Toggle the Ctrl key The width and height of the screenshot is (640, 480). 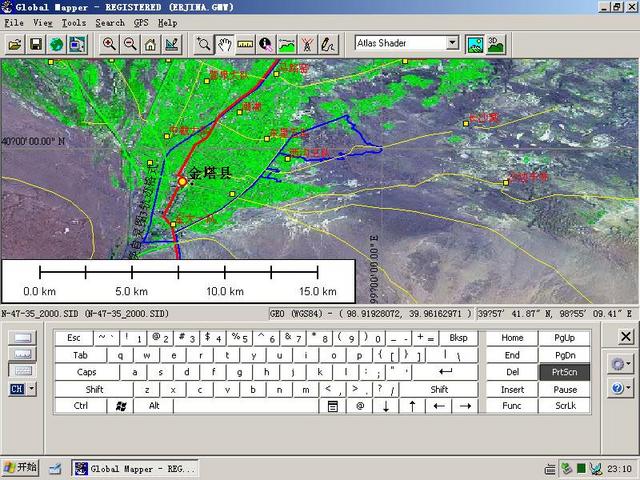pos(80,406)
